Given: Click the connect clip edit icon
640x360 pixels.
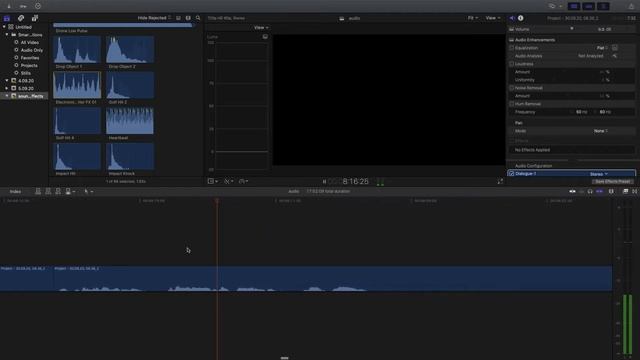Looking at the screenshot, I should point(38,191).
